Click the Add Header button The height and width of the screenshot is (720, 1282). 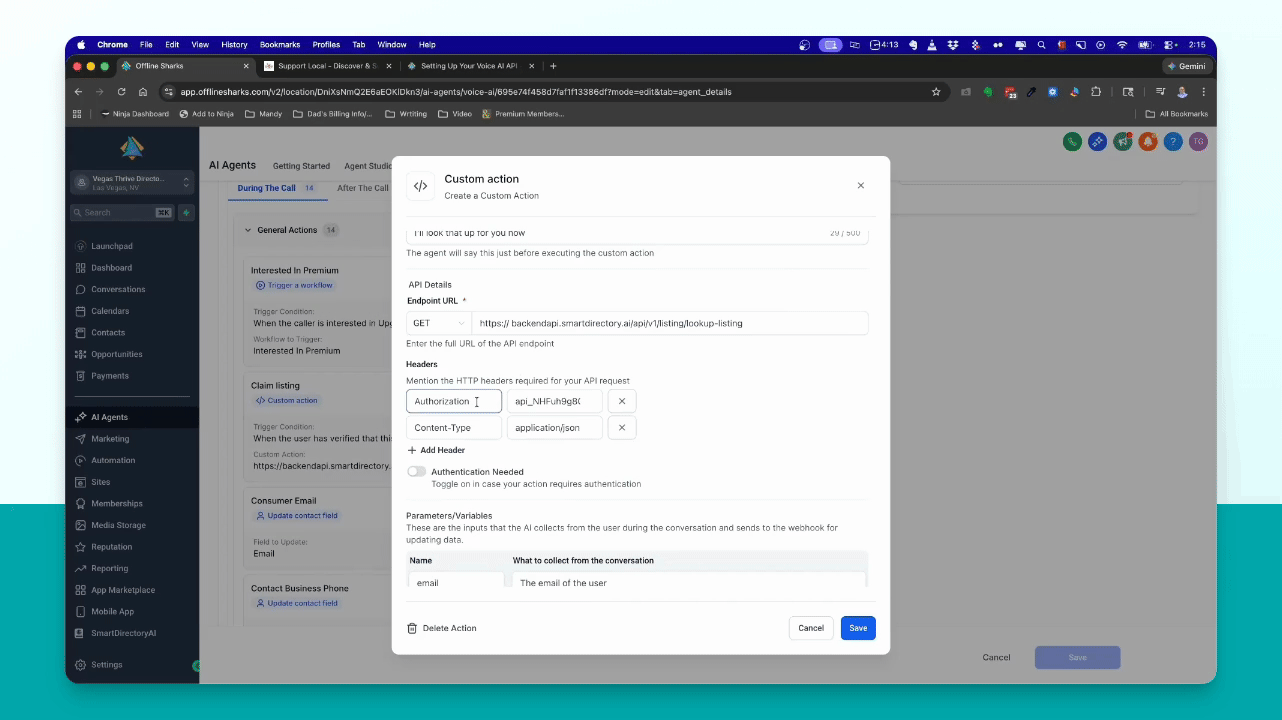pyautogui.click(x=436, y=450)
